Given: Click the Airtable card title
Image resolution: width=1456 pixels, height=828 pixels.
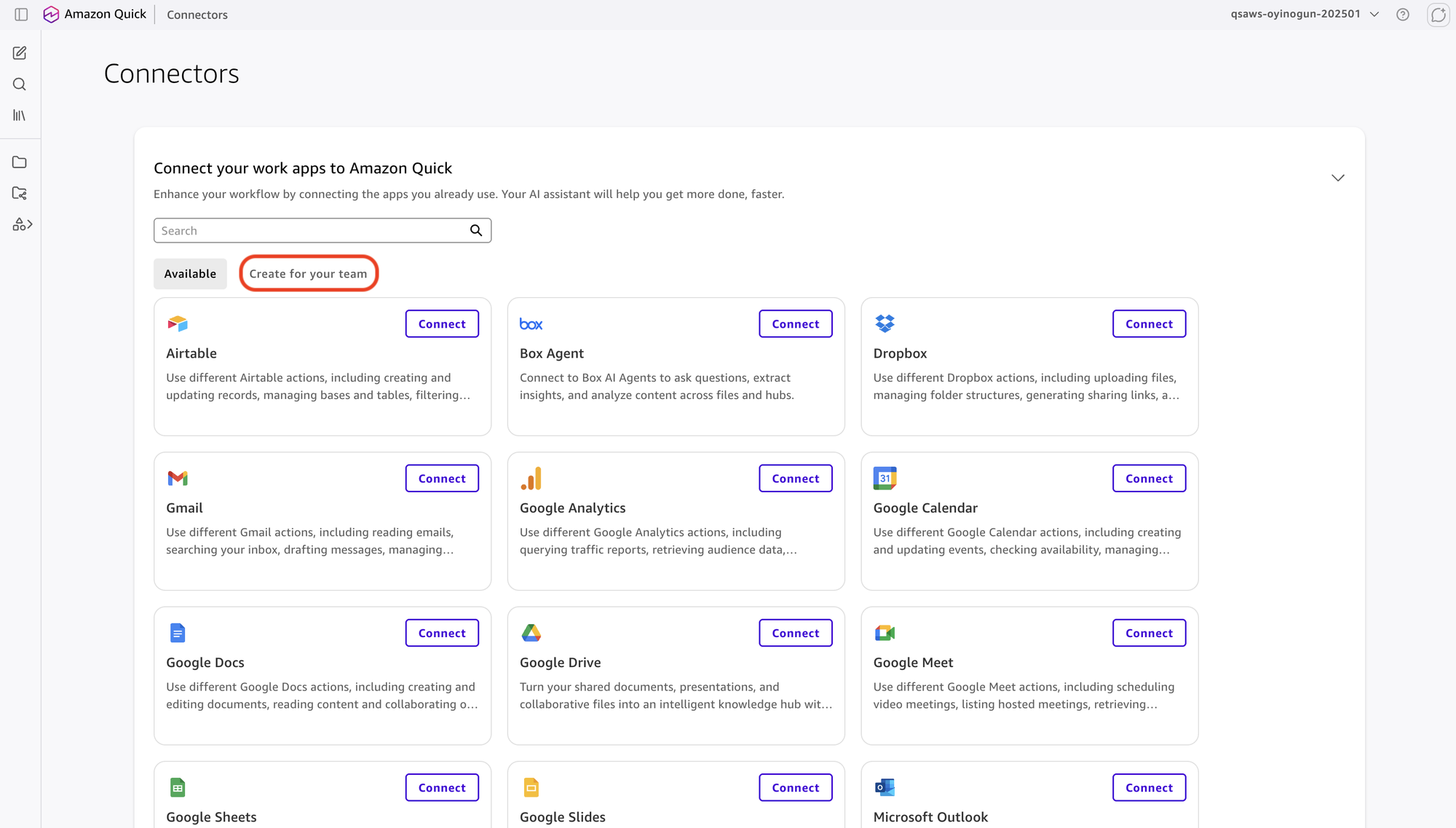Looking at the screenshot, I should coord(191,353).
